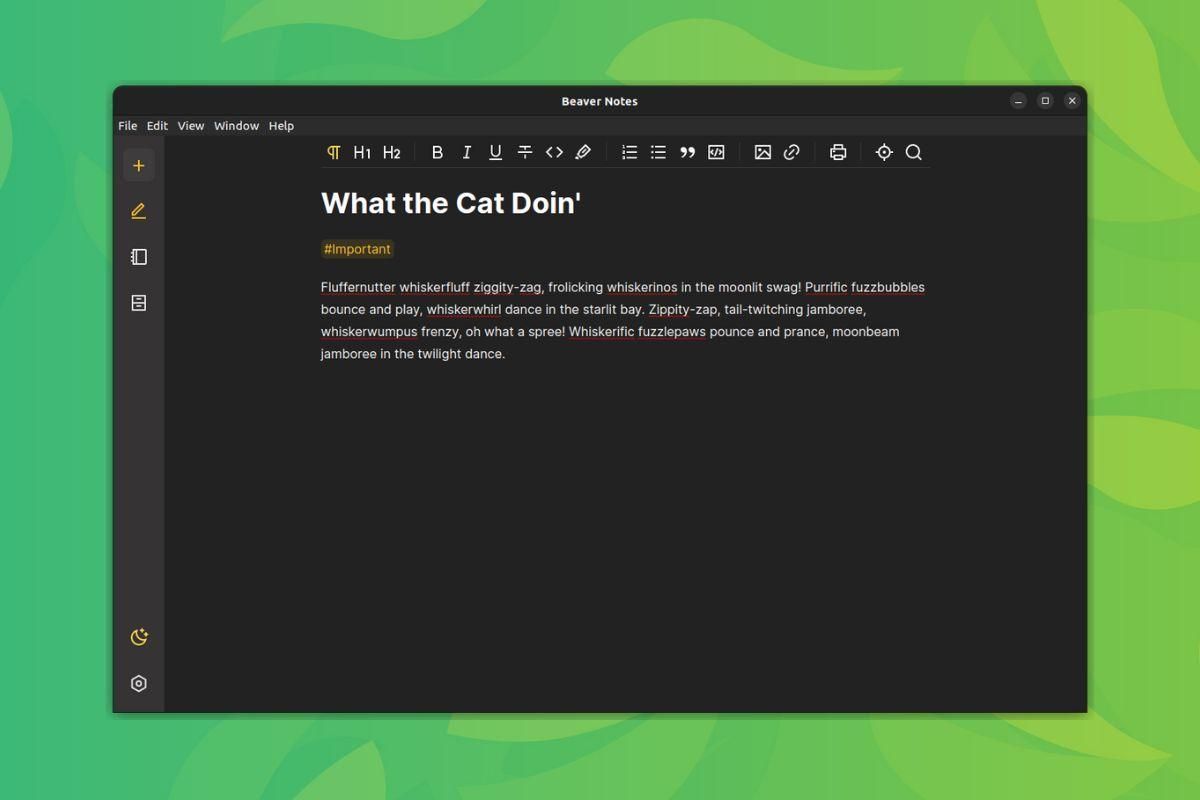Insert a code block from the toolbar
1200x800 pixels.
(716, 152)
